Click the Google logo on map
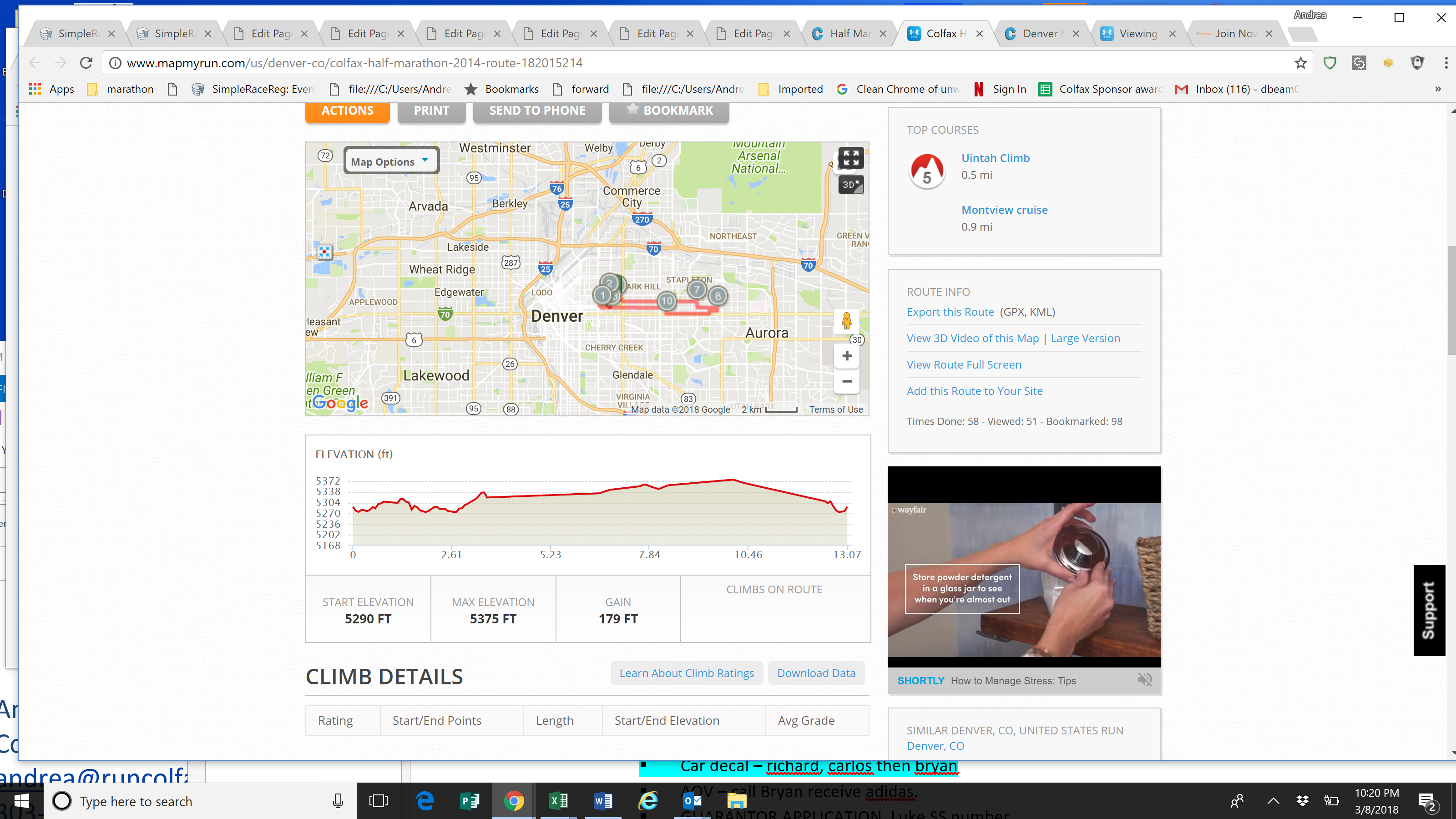The width and height of the screenshot is (1456, 819). pos(340,402)
